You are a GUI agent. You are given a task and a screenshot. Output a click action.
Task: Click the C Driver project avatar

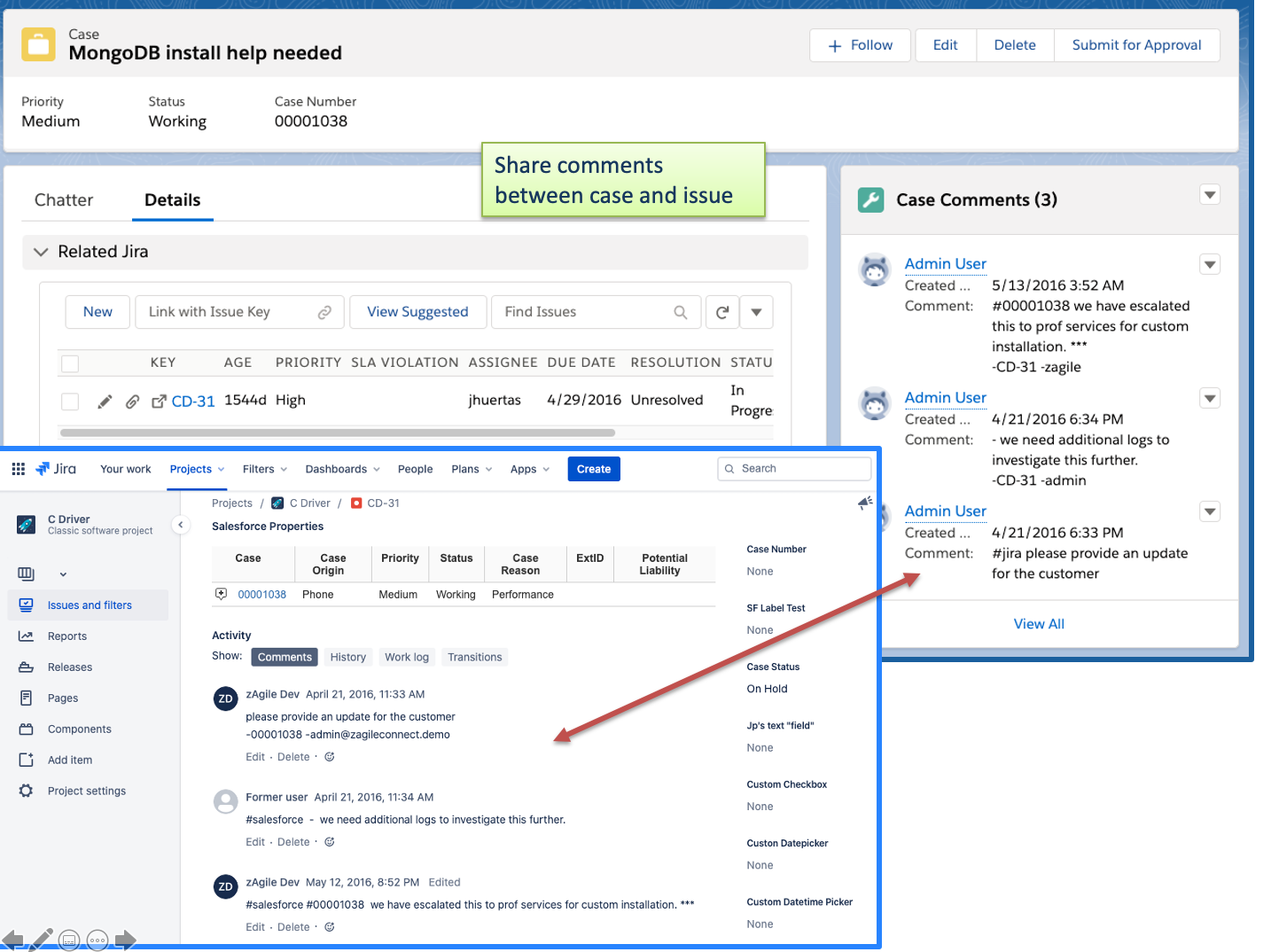pyautogui.click(x=27, y=525)
